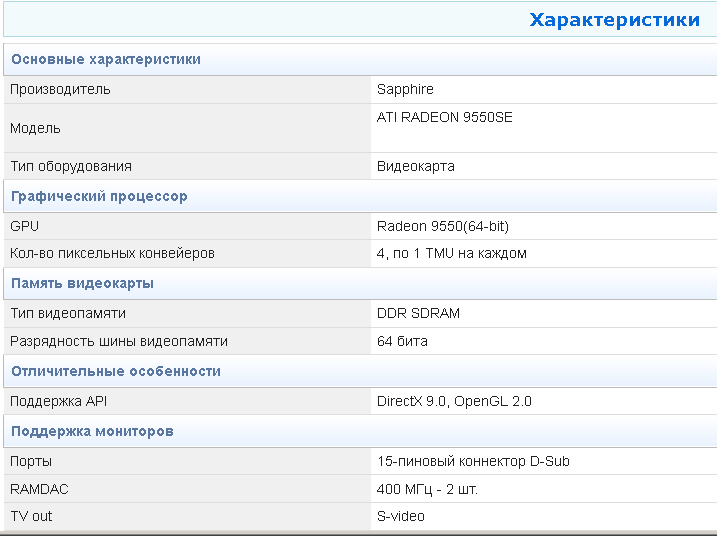Click the Отличительные особенности section header

pos(115,371)
